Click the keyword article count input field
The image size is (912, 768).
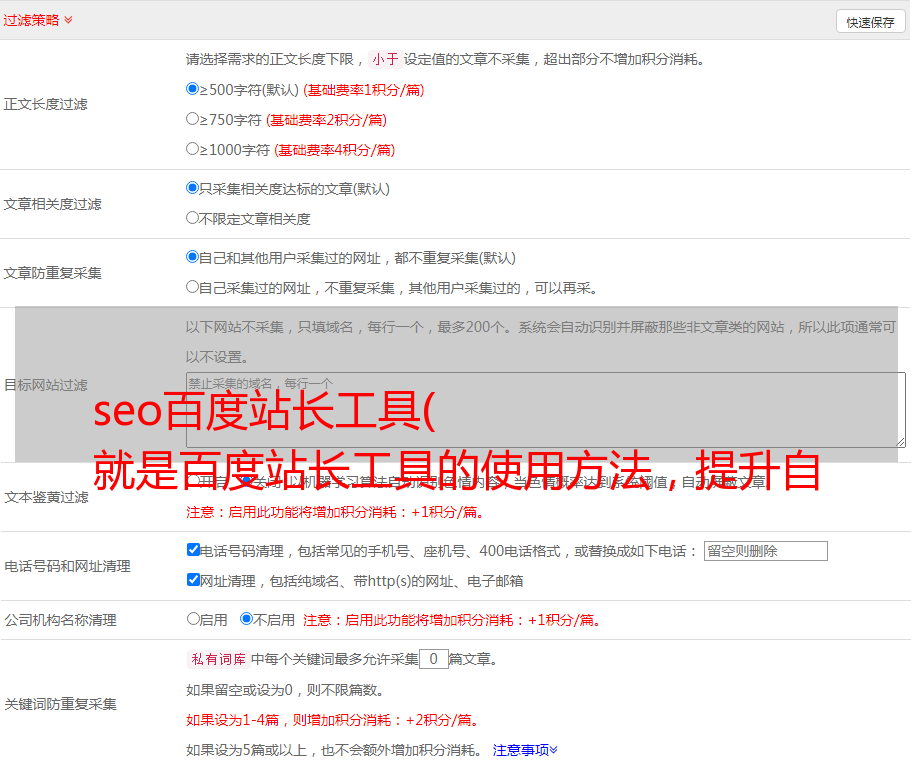click(434, 659)
